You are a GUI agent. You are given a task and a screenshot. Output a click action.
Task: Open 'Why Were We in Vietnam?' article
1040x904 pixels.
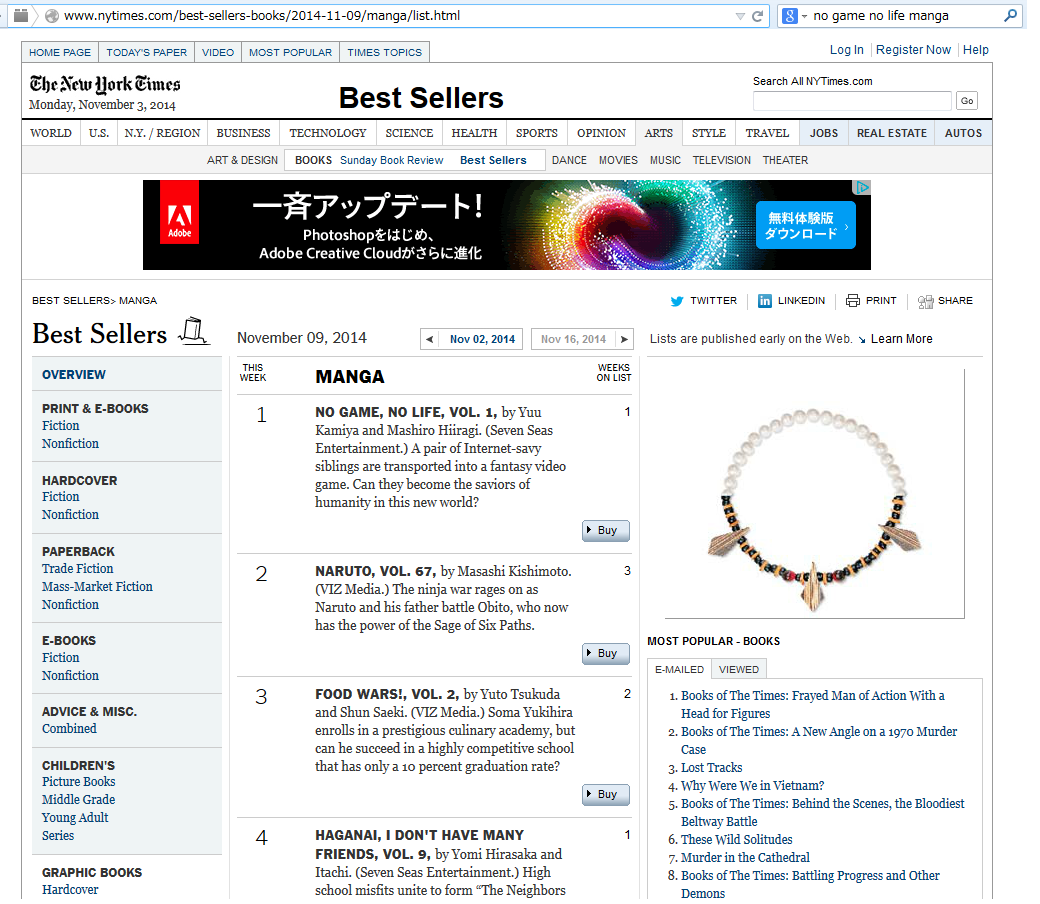pyautogui.click(x=752, y=785)
